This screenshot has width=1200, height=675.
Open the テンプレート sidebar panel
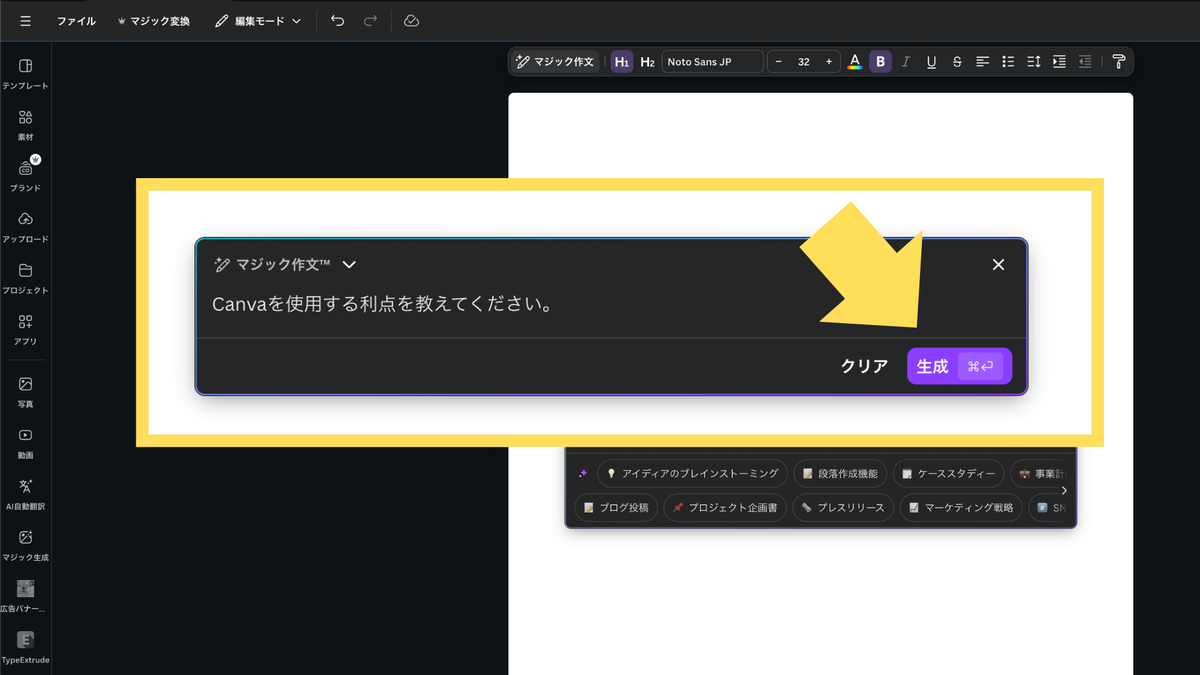[x=25, y=73]
